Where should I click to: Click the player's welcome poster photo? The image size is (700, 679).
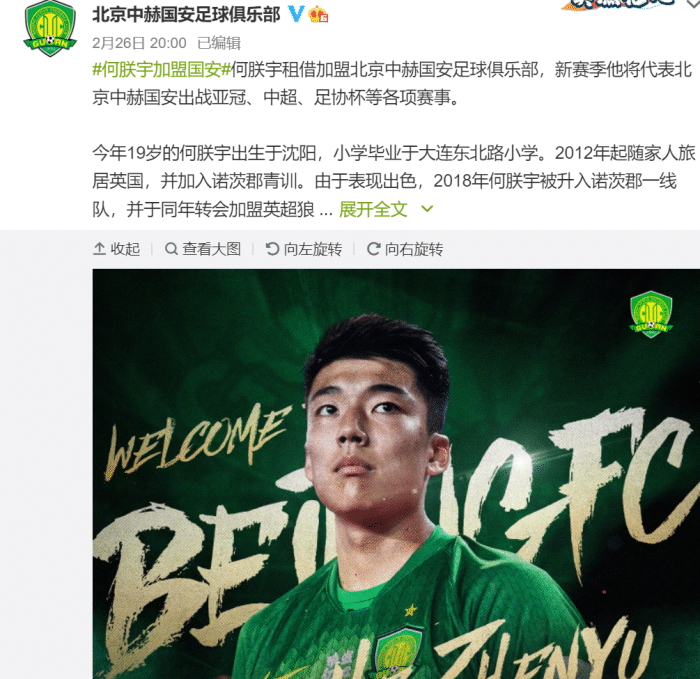396,474
